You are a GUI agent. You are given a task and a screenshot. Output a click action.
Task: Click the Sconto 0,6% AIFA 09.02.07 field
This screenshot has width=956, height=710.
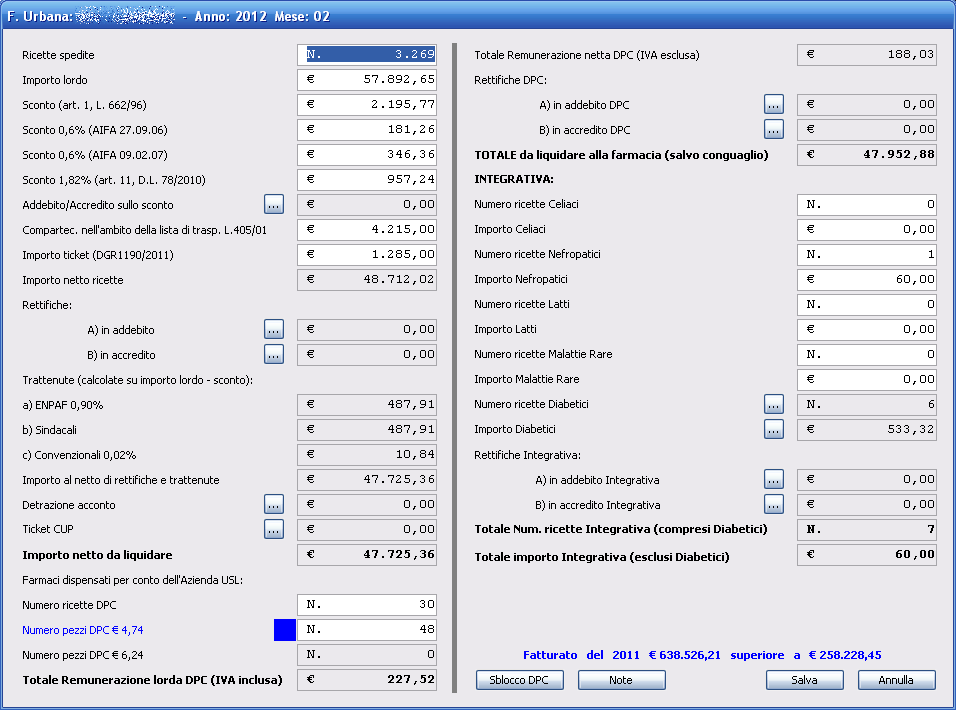(x=367, y=155)
